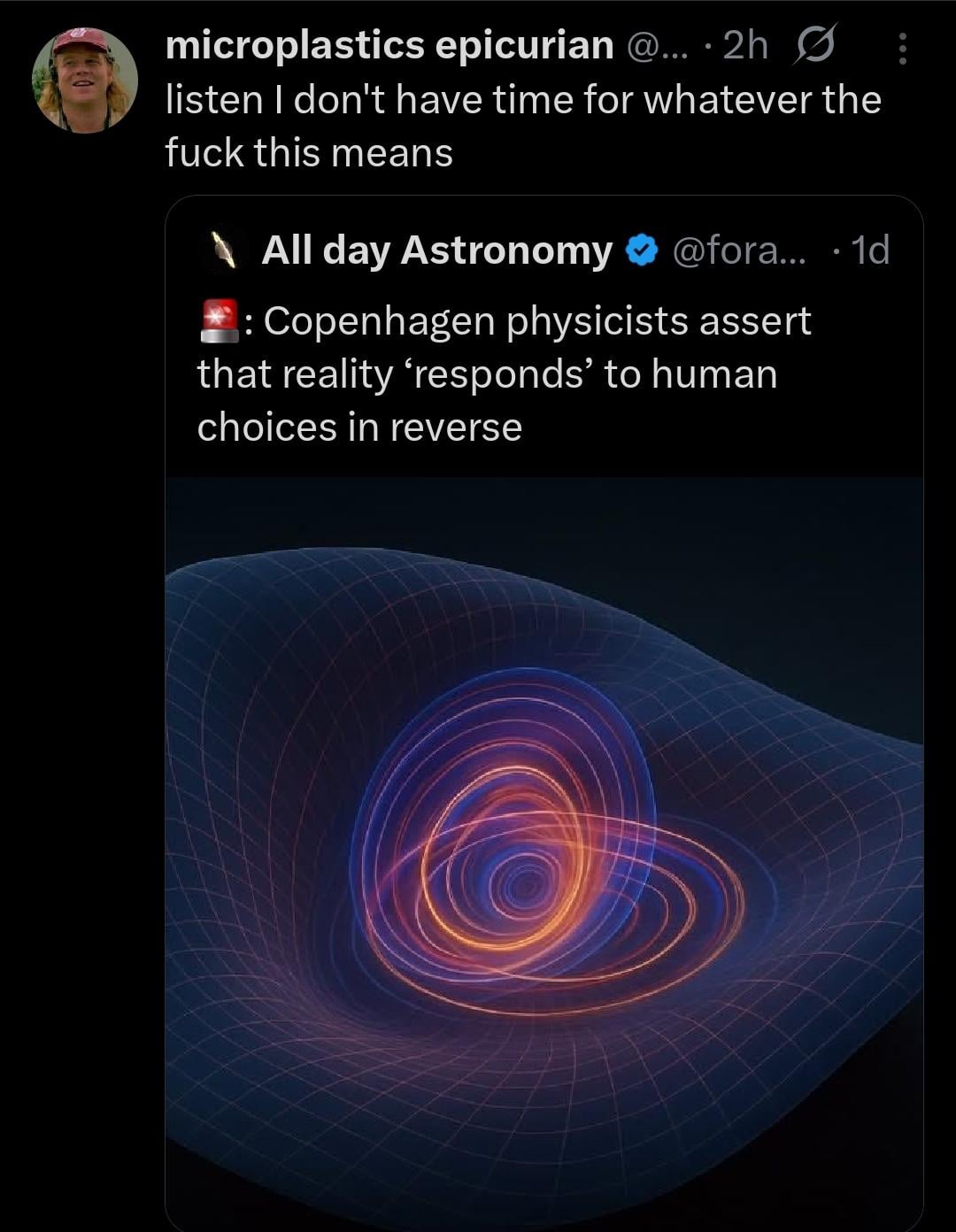This screenshot has height=1232, width=956.
Task: Click the "fuck this means" text line
Action: click(x=309, y=152)
